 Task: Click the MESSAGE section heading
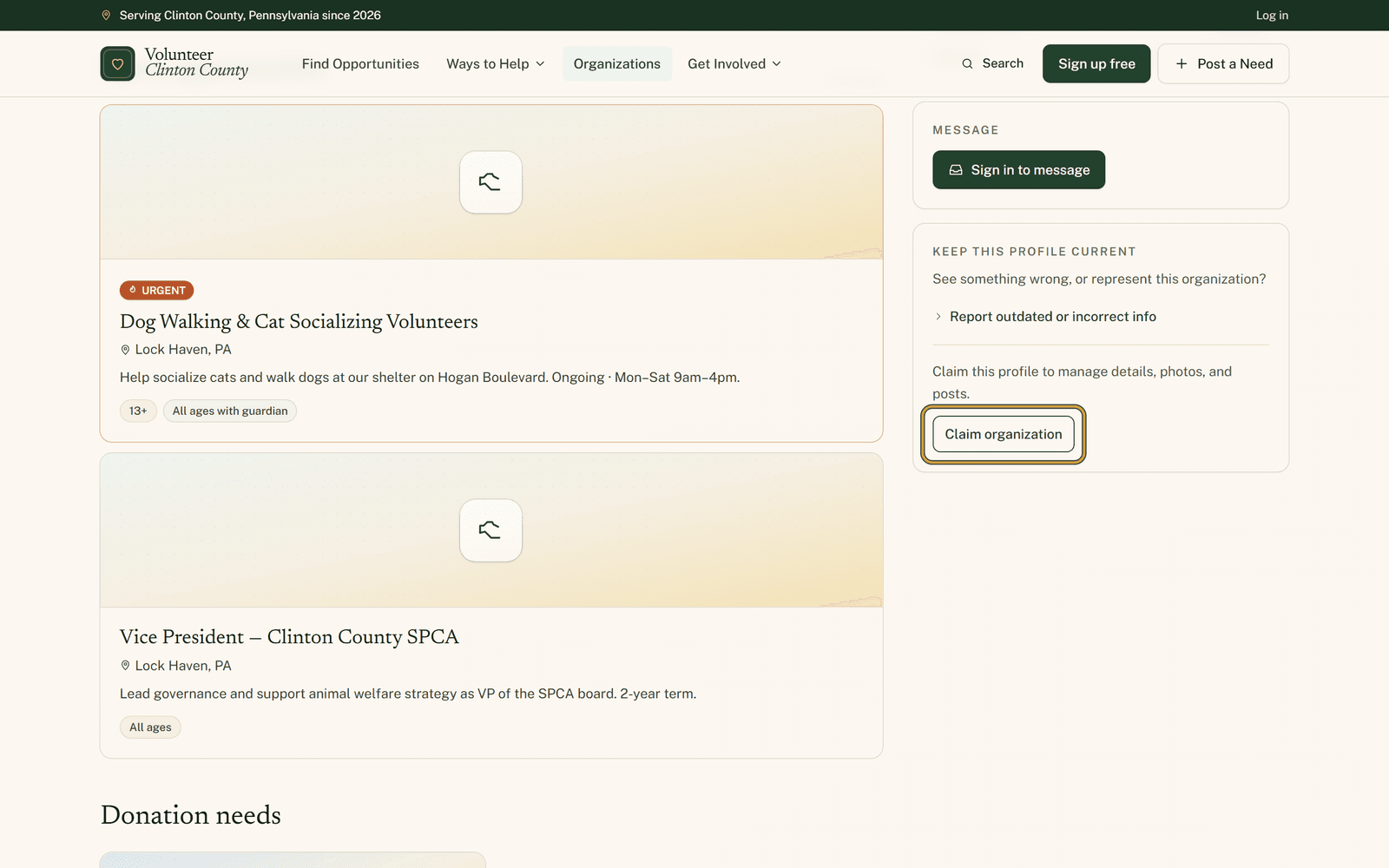tap(965, 130)
